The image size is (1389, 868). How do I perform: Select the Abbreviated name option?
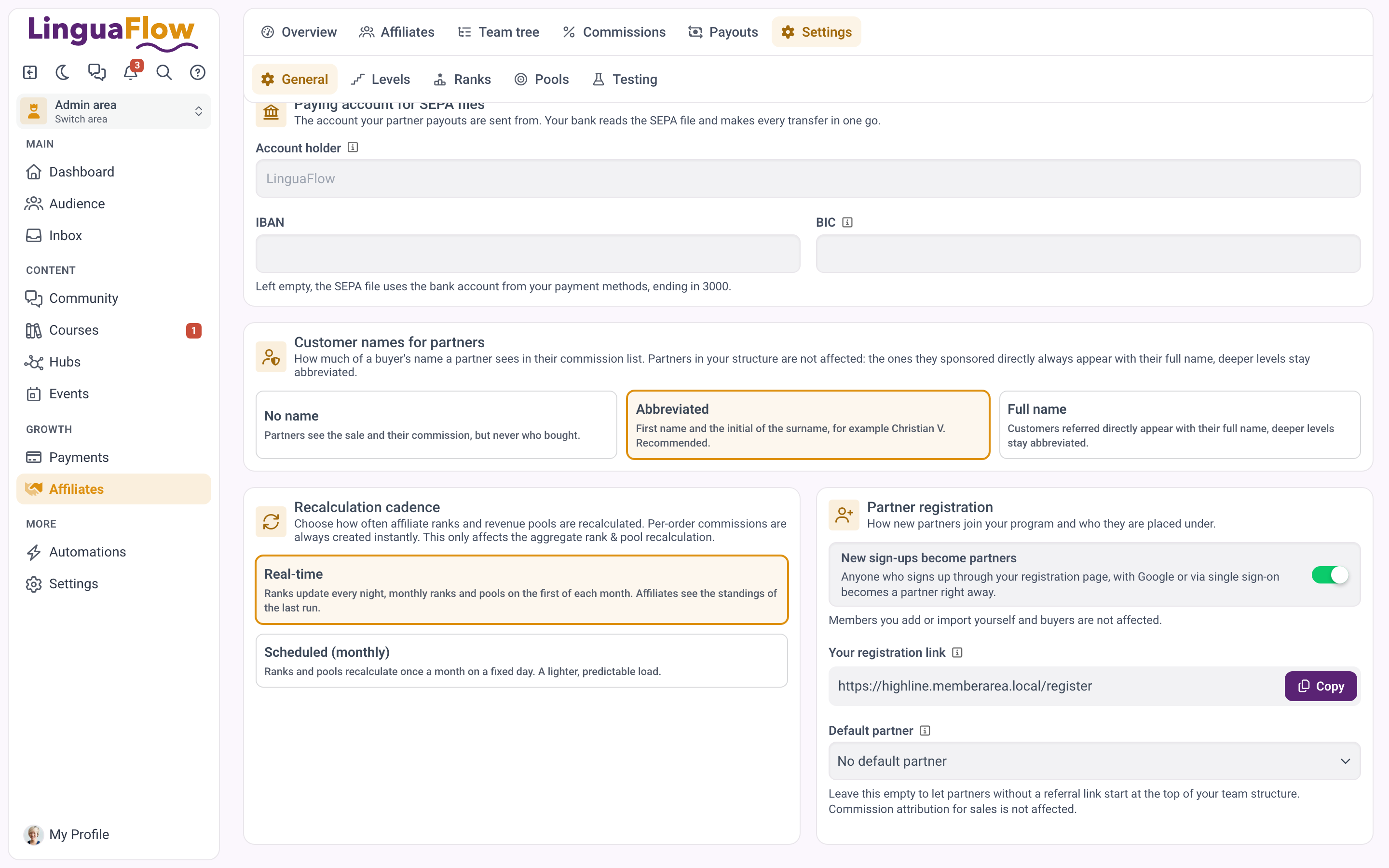point(807,425)
